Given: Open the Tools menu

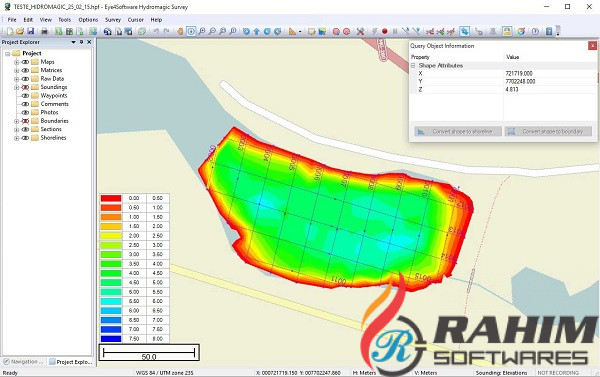Looking at the screenshot, I should point(65,20).
